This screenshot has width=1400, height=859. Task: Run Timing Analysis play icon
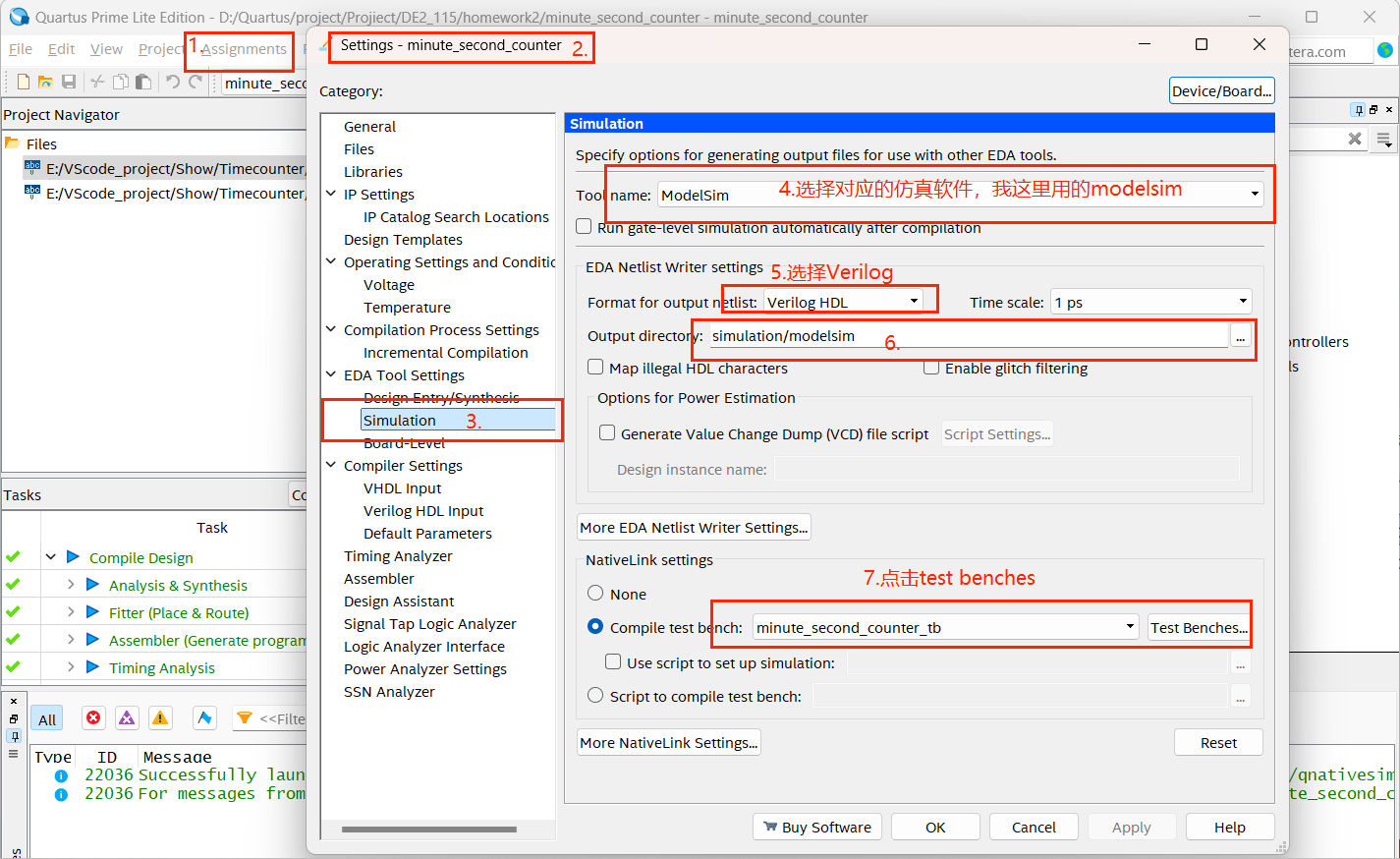point(92,666)
